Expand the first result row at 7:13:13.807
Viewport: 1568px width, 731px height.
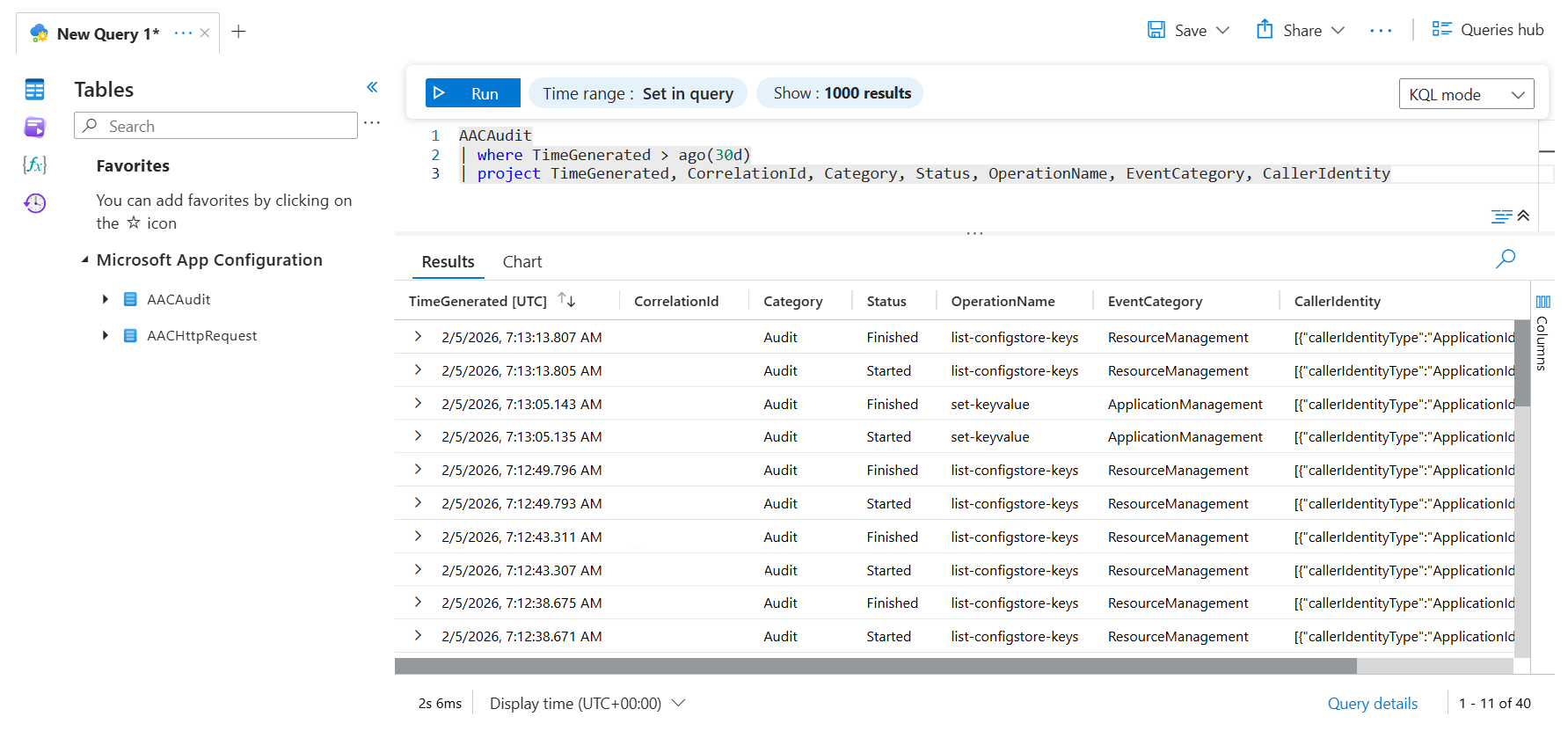(418, 337)
